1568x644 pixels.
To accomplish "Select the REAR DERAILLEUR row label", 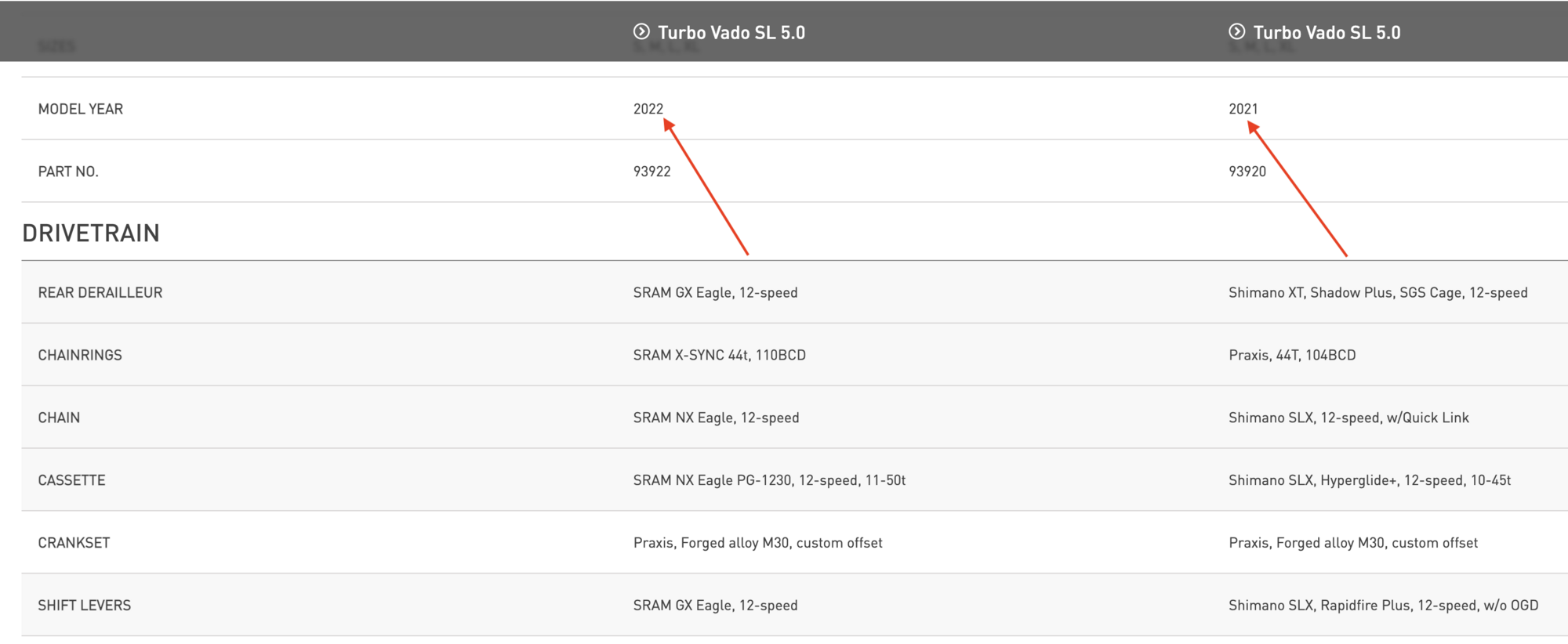I will click(x=100, y=292).
